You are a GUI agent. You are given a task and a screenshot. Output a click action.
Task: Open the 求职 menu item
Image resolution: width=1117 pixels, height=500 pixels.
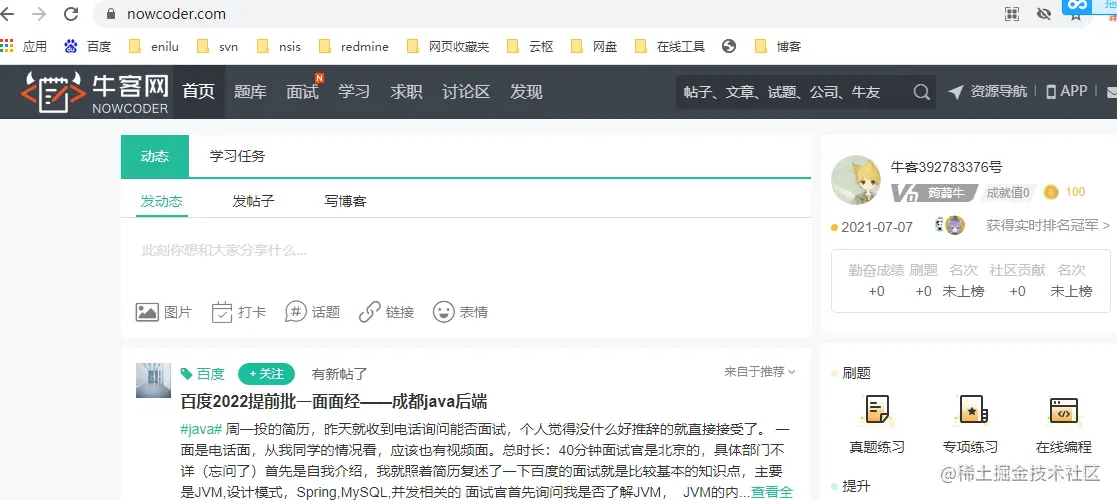406,92
